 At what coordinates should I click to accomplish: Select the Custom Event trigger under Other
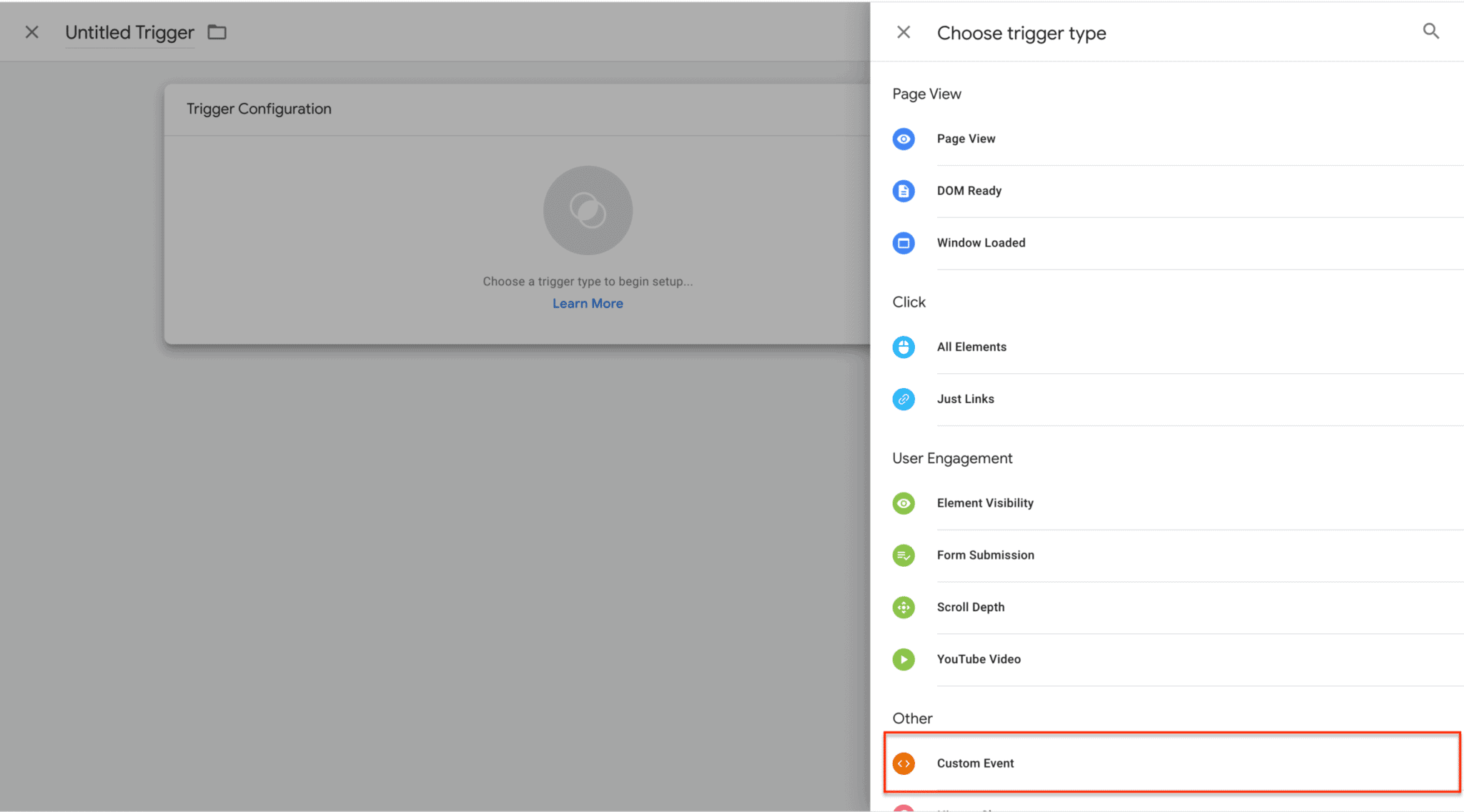pyautogui.click(x=975, y=763)
